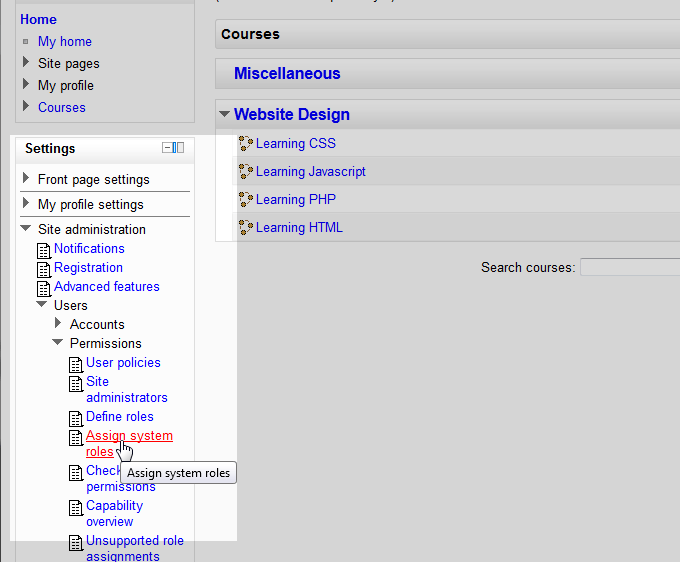This screenshot has width=680, height=562.
Task: Click the Search courses text field
Action: (630, 267)
